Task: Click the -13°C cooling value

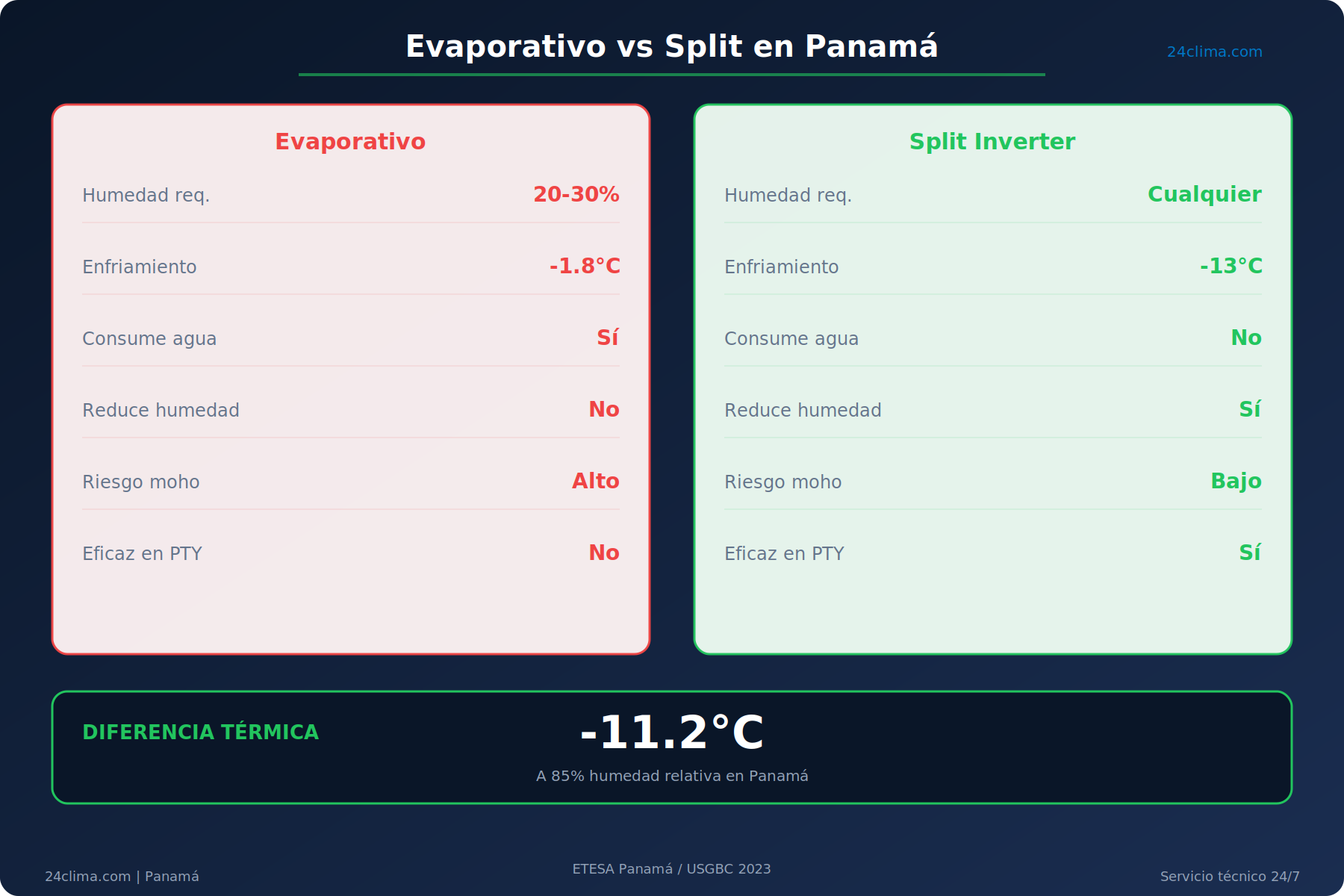Action: [x=1231, y=267]
